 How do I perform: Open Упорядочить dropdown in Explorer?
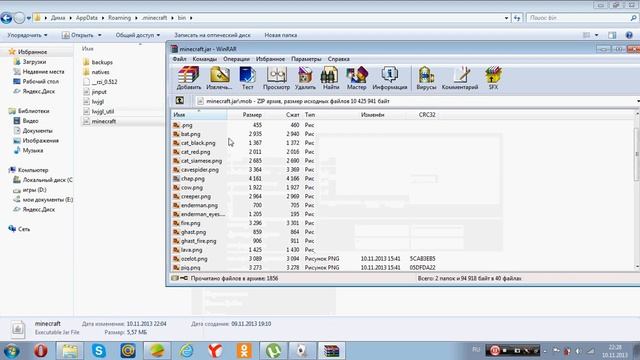pyautogui.click(x=27, y=35)
